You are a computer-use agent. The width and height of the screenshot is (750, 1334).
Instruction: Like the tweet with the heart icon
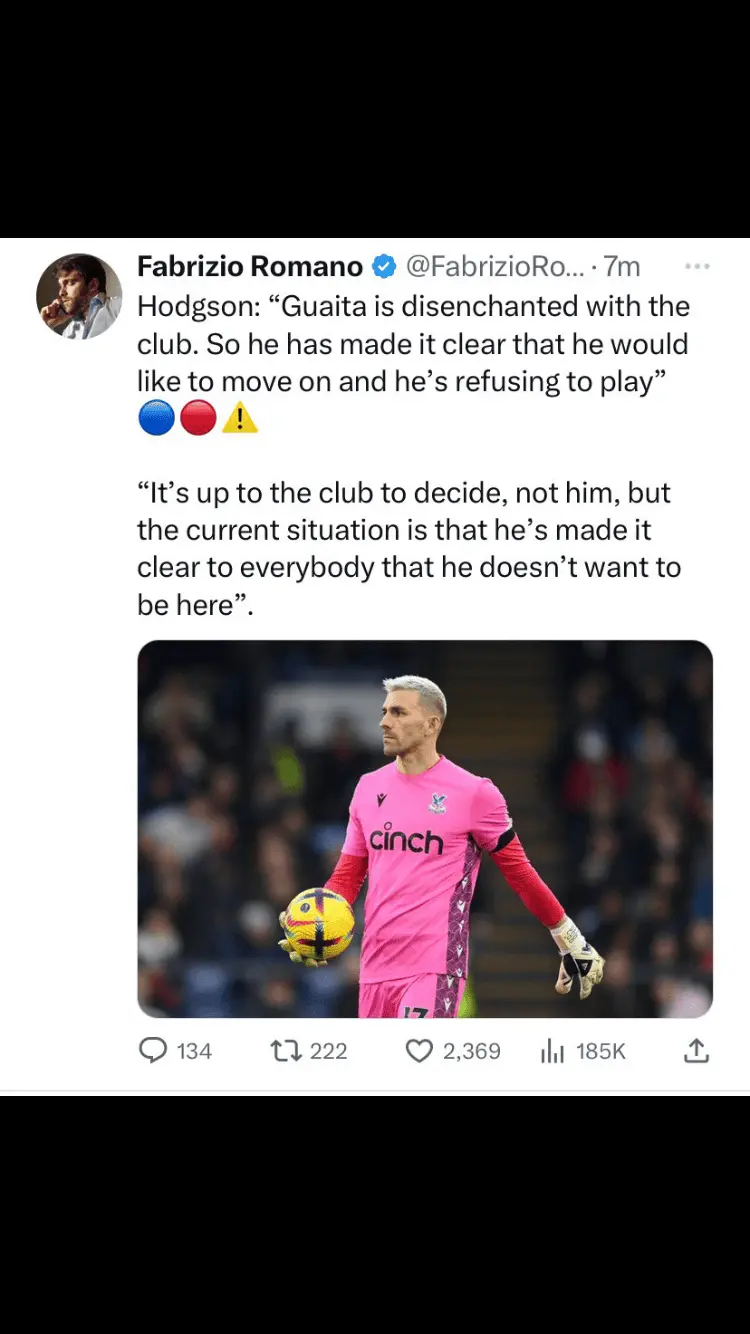420,1051
